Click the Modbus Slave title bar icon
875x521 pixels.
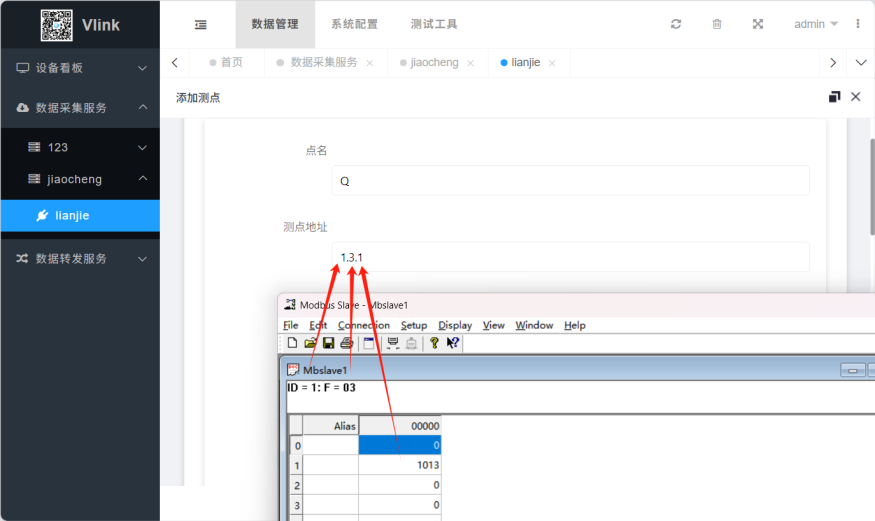[x=290, y=305]
